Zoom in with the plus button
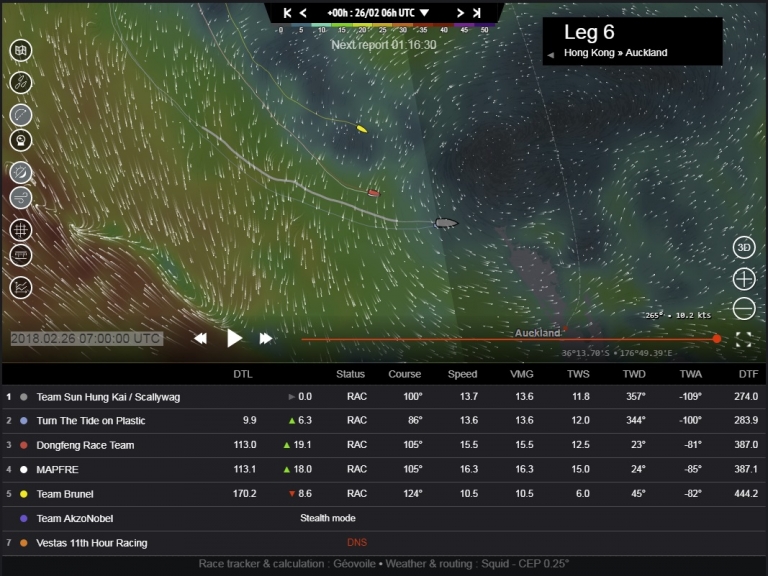 (x=744, y=279)
